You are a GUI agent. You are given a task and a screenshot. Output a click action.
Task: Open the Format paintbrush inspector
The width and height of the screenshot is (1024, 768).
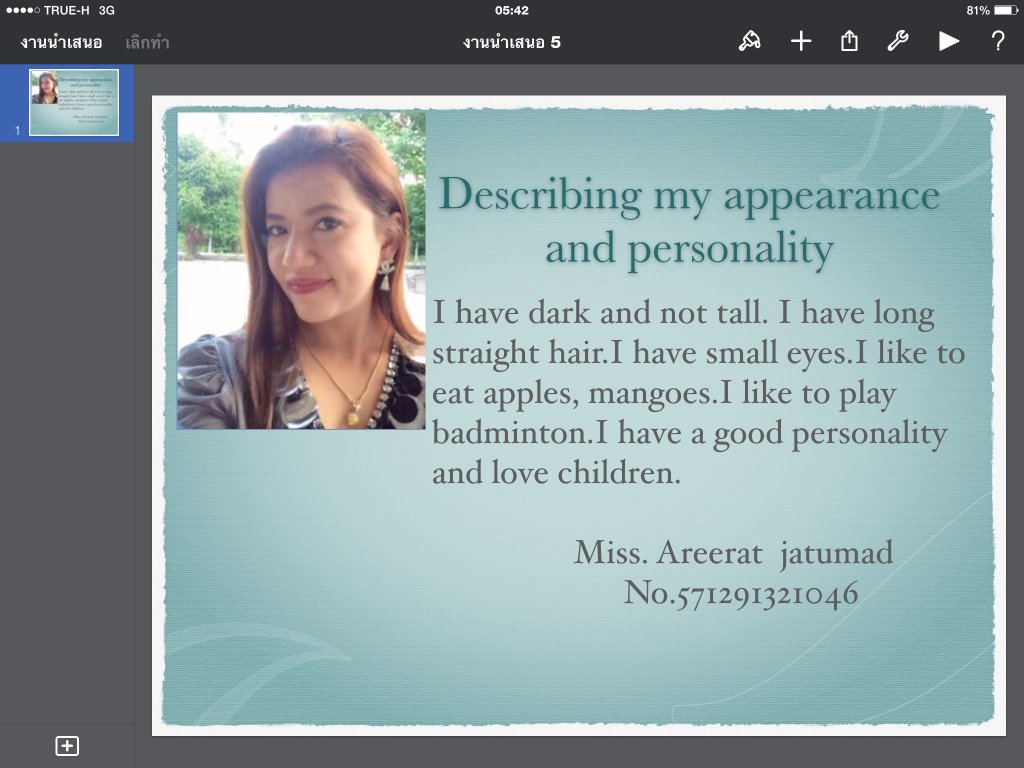pyautogui.click(x=750, y=42)
